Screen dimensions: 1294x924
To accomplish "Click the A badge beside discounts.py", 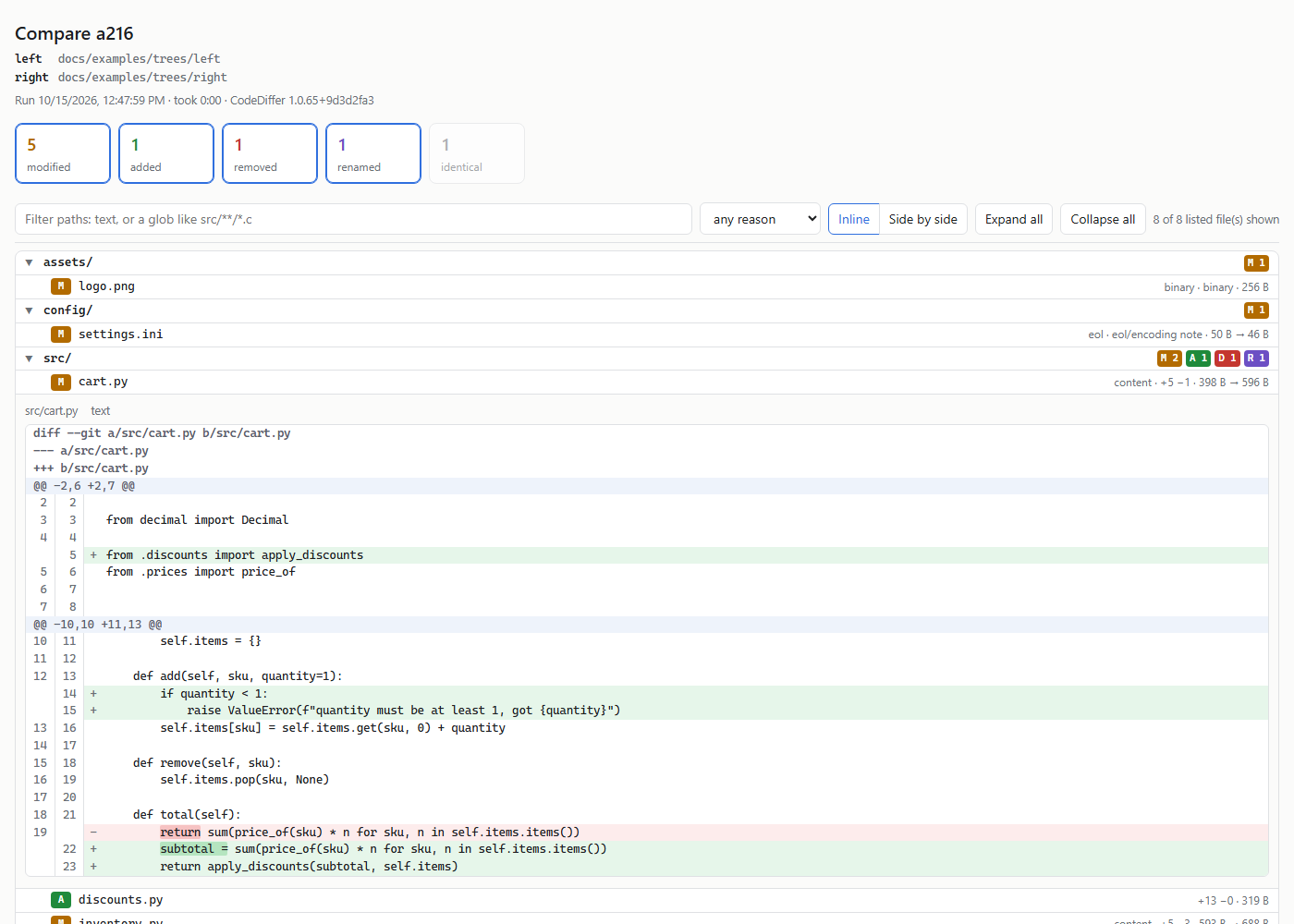I will tap(61, 900).
